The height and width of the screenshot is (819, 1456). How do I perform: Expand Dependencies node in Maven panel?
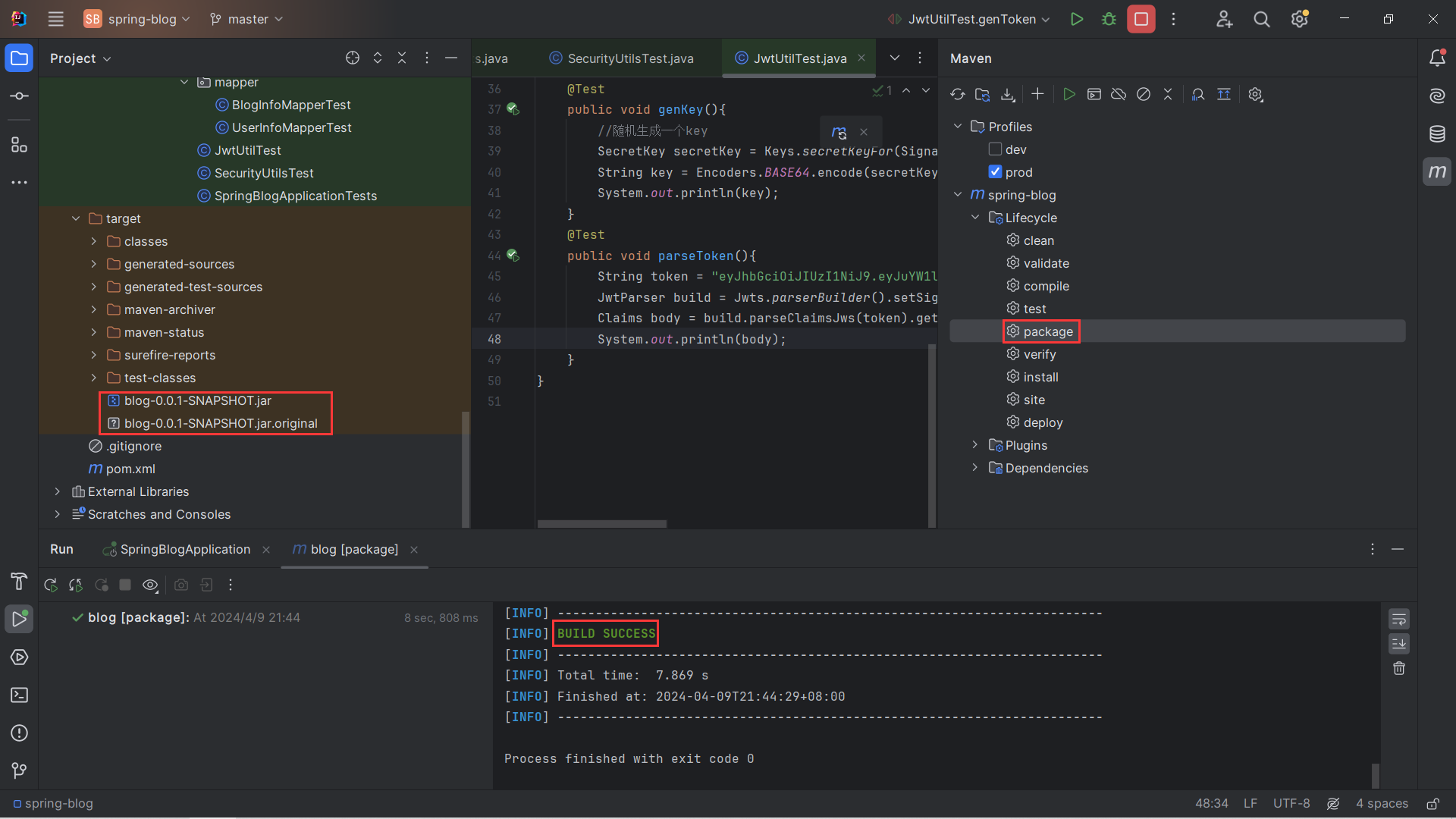pos(975,468)
